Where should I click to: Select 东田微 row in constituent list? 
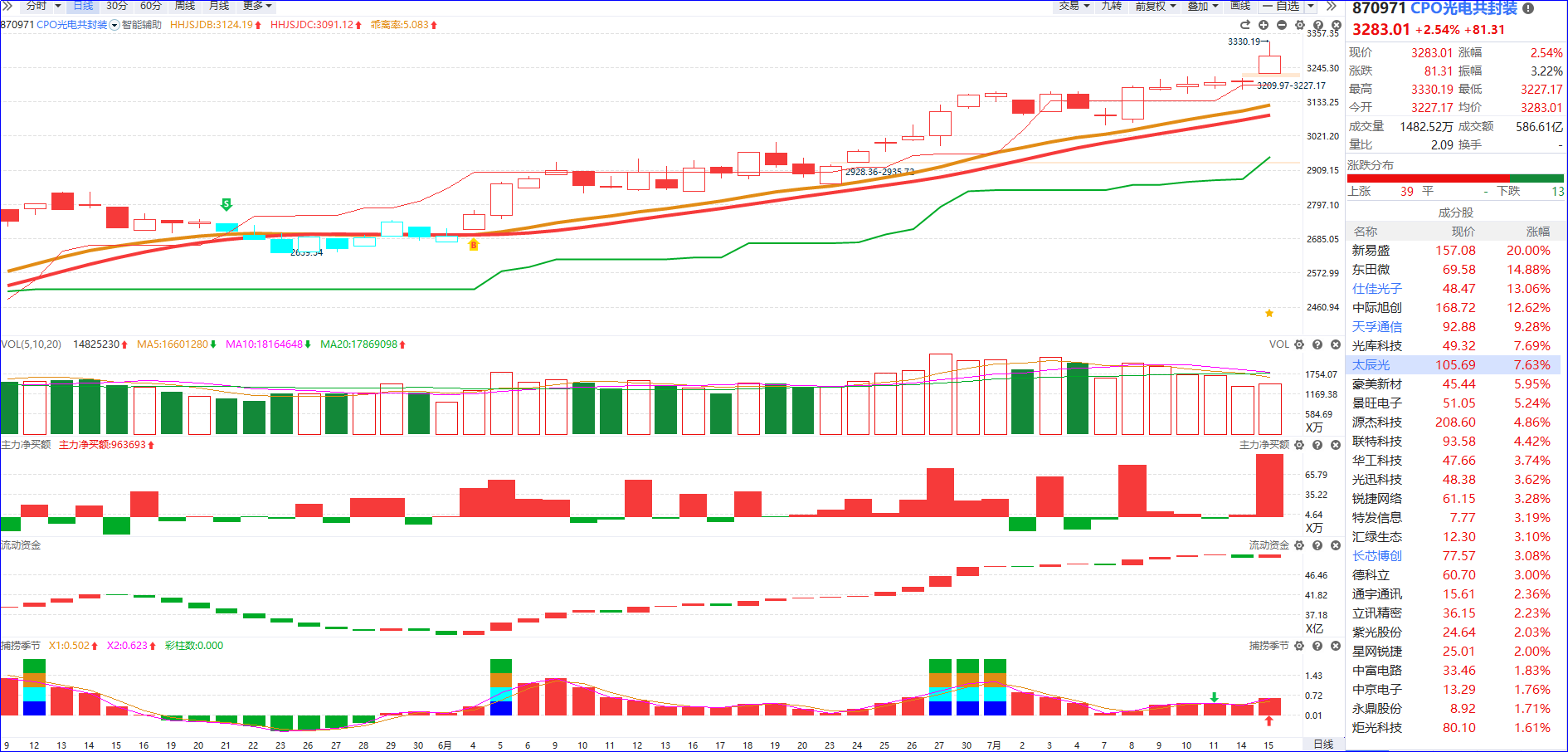click(1453, 270)
